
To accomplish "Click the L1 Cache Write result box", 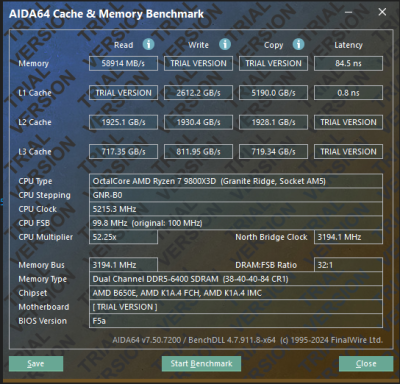I will tap(198, 93).
